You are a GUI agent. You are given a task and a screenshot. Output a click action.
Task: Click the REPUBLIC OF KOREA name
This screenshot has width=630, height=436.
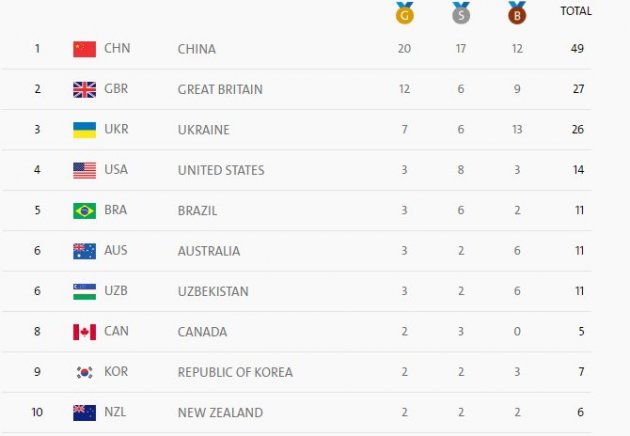(235, 372)
